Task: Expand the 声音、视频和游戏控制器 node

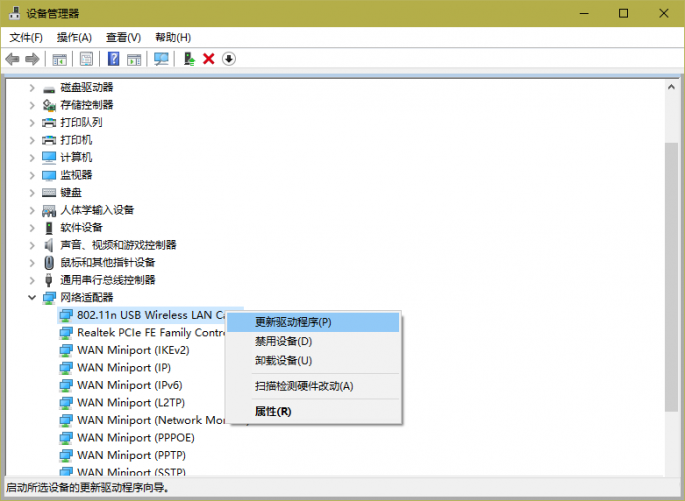Action: [x=32, y=245]
